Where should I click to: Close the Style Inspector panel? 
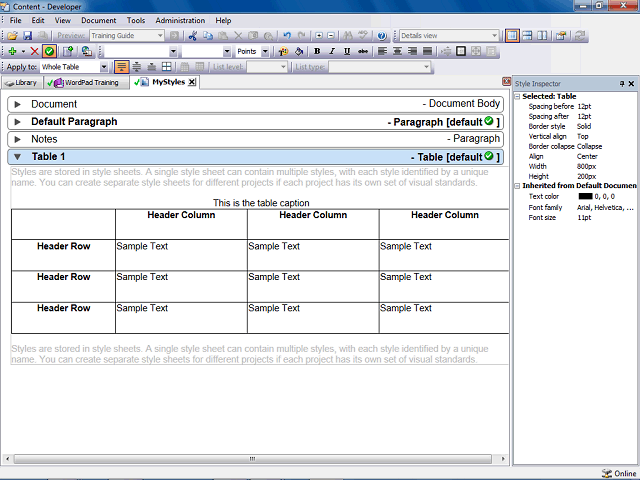pyautogui.click(x=631, y=84)
